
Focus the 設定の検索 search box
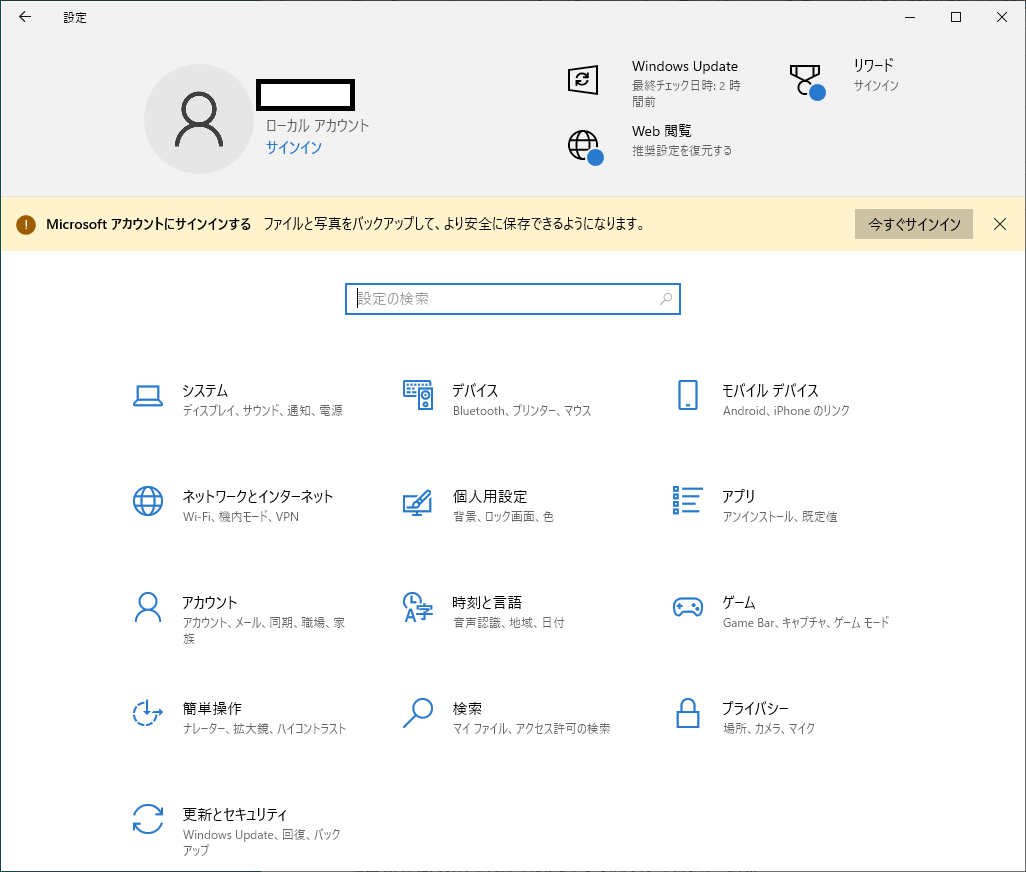point(512,299)
